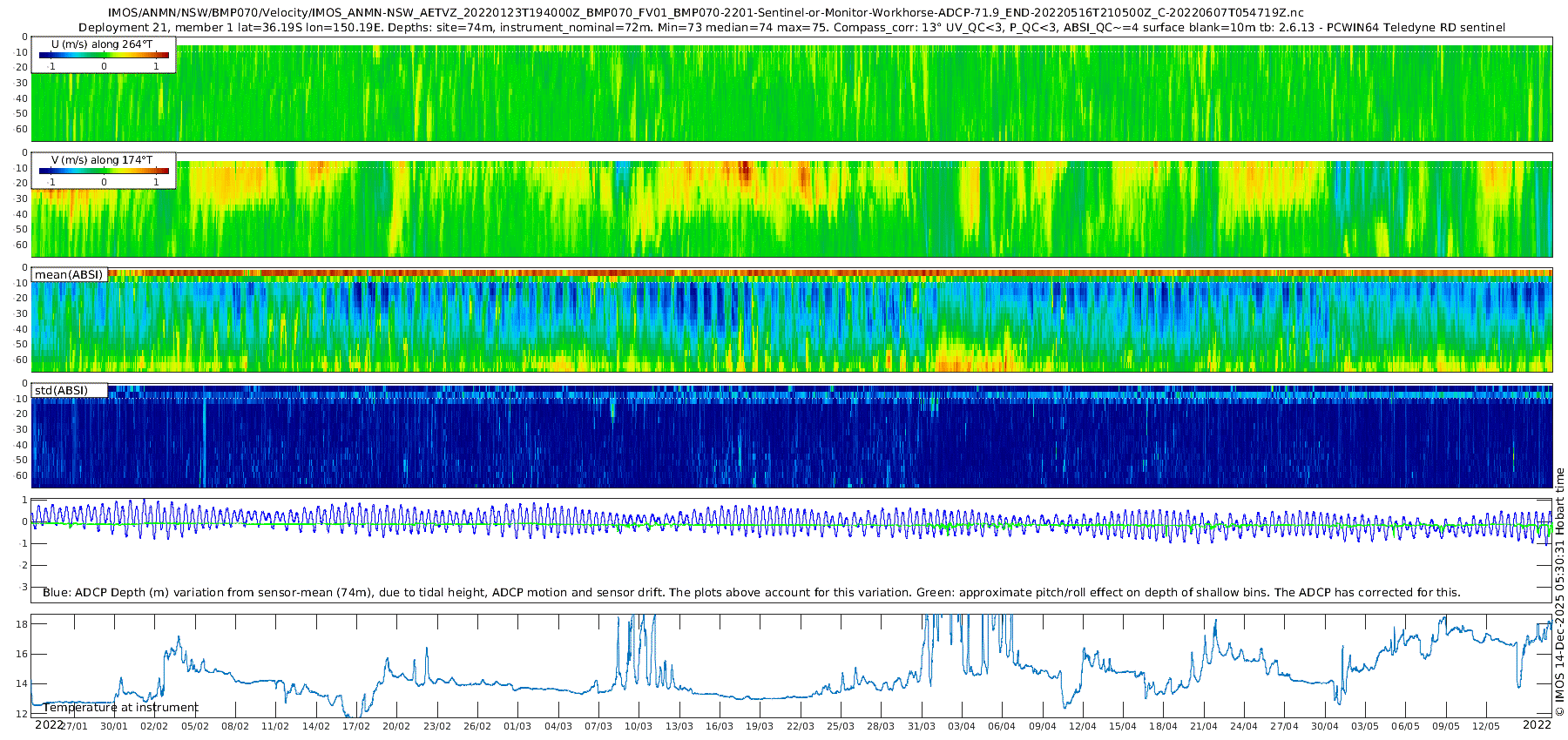Click the -3 tick on depth variation axis
The image size is (1568, 740).
(x=24, y=587)
